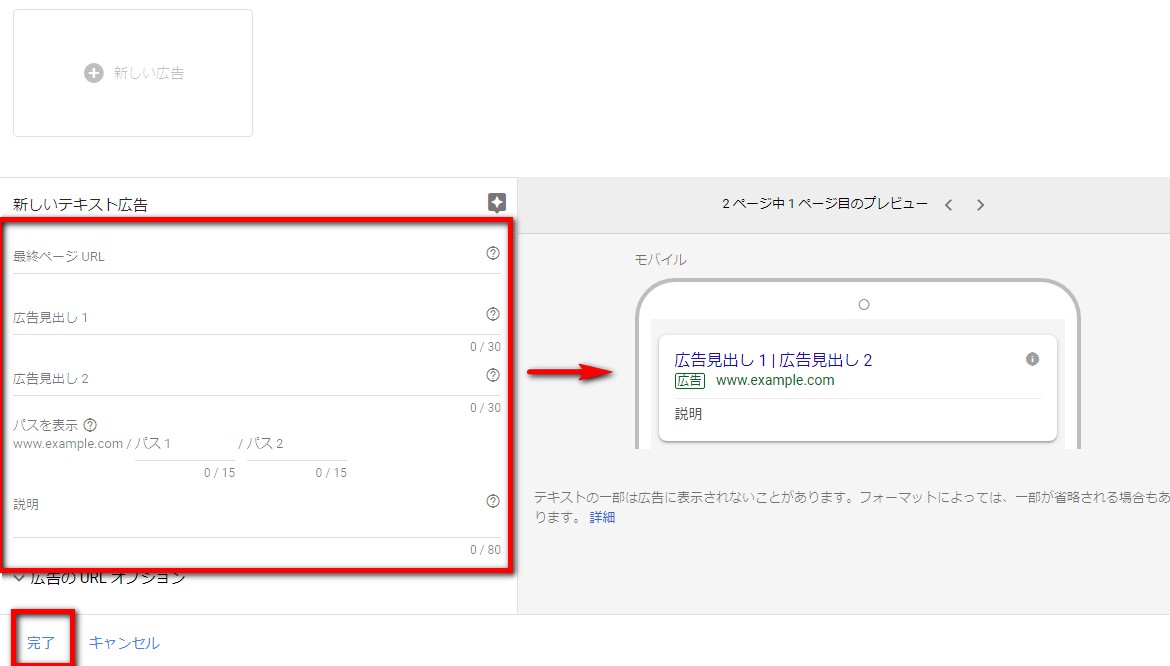
Task: Click help icon beside 説明 field
Action: [x=492, y=502]
